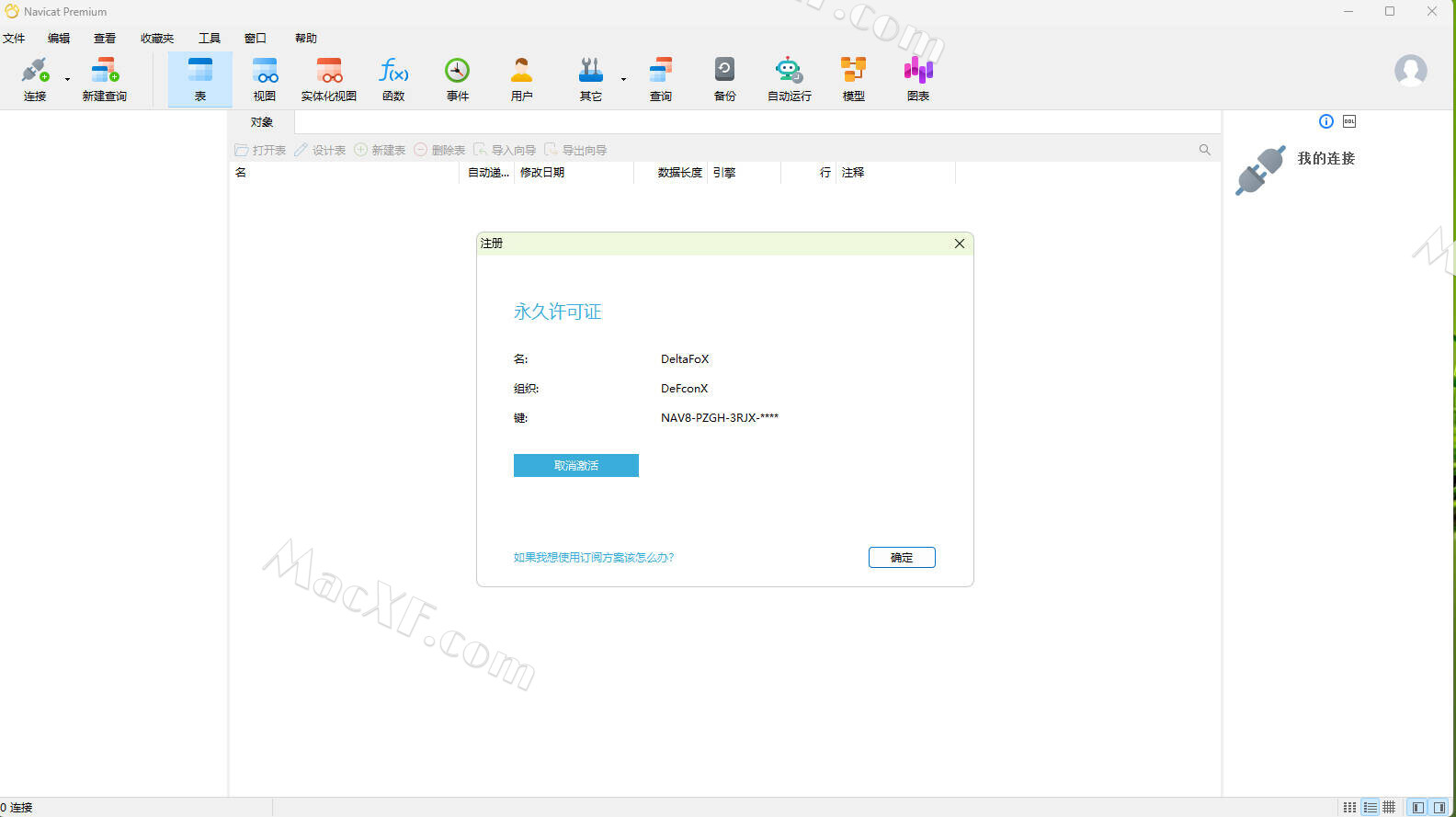Click the 导入向导 toolbar button
The image size is (1456, 817).
click(x=505, y=150)
